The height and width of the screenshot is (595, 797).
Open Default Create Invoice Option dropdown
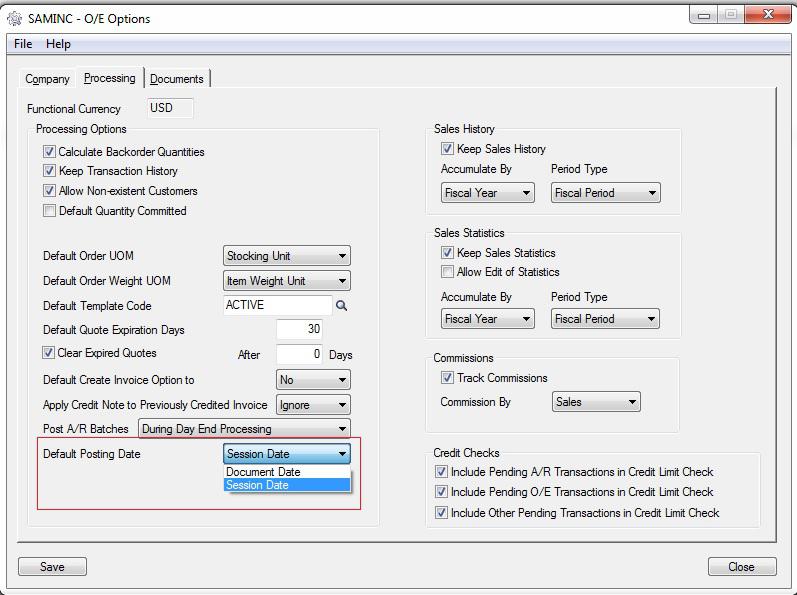click(313, 380)
